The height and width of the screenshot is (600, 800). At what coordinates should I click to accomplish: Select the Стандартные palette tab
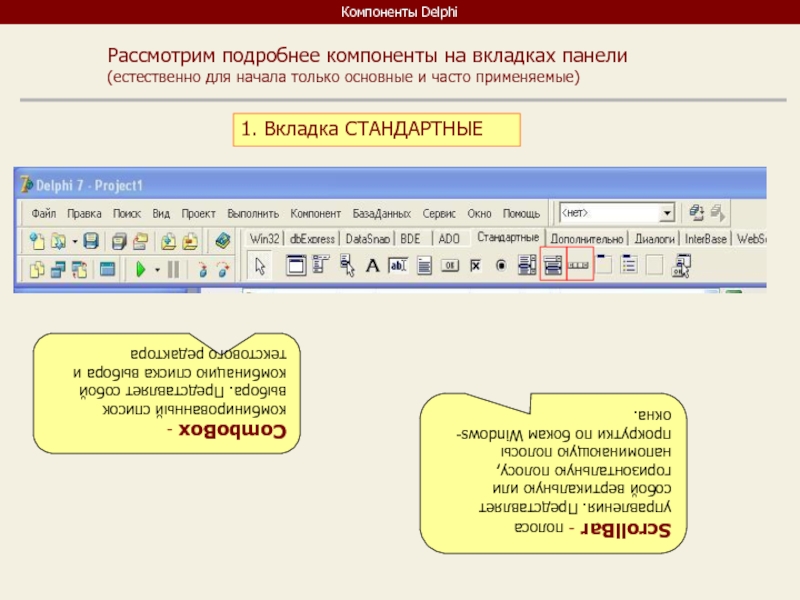click(x=508, y=237)
